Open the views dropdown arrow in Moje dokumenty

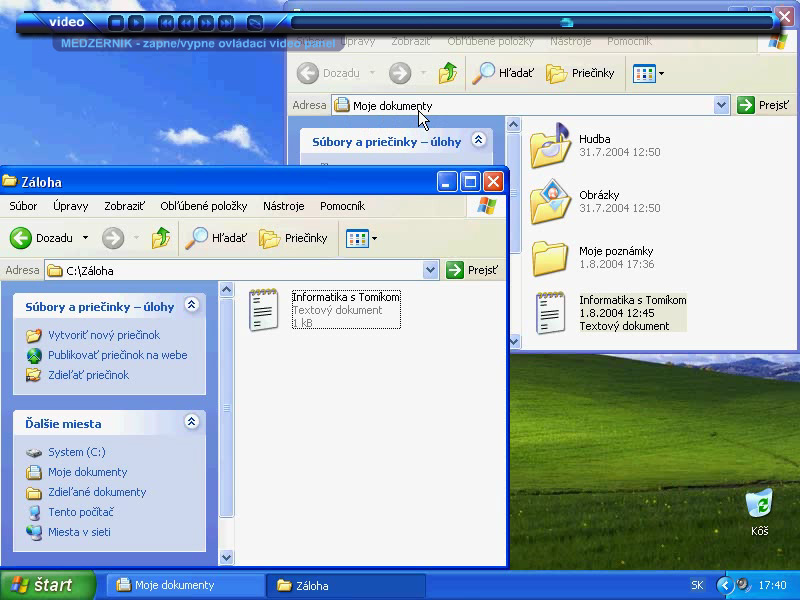(x=661, y=73)
